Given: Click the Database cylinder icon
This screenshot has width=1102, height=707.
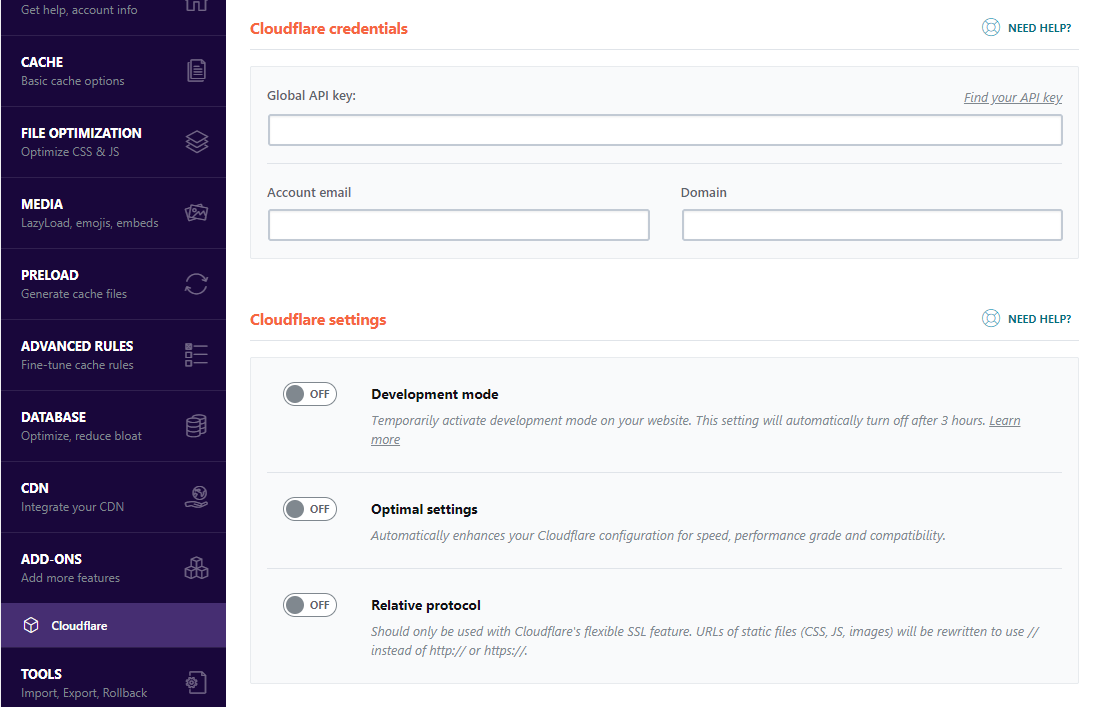Looking at the screenshot, I should (197, 426).
